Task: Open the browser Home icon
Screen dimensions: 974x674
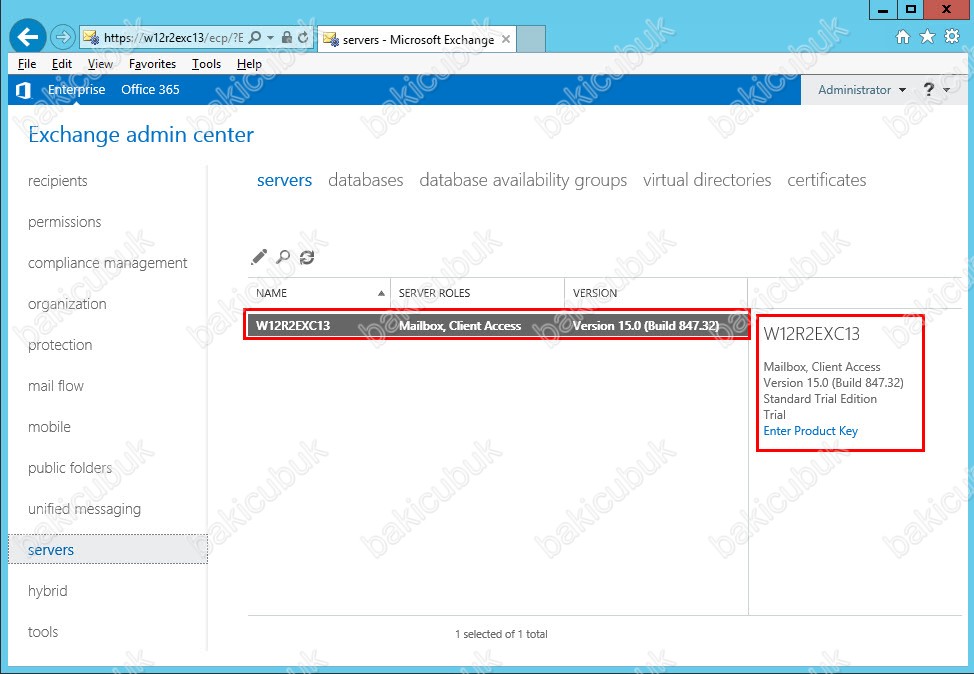Action: (x=903, y=37)
